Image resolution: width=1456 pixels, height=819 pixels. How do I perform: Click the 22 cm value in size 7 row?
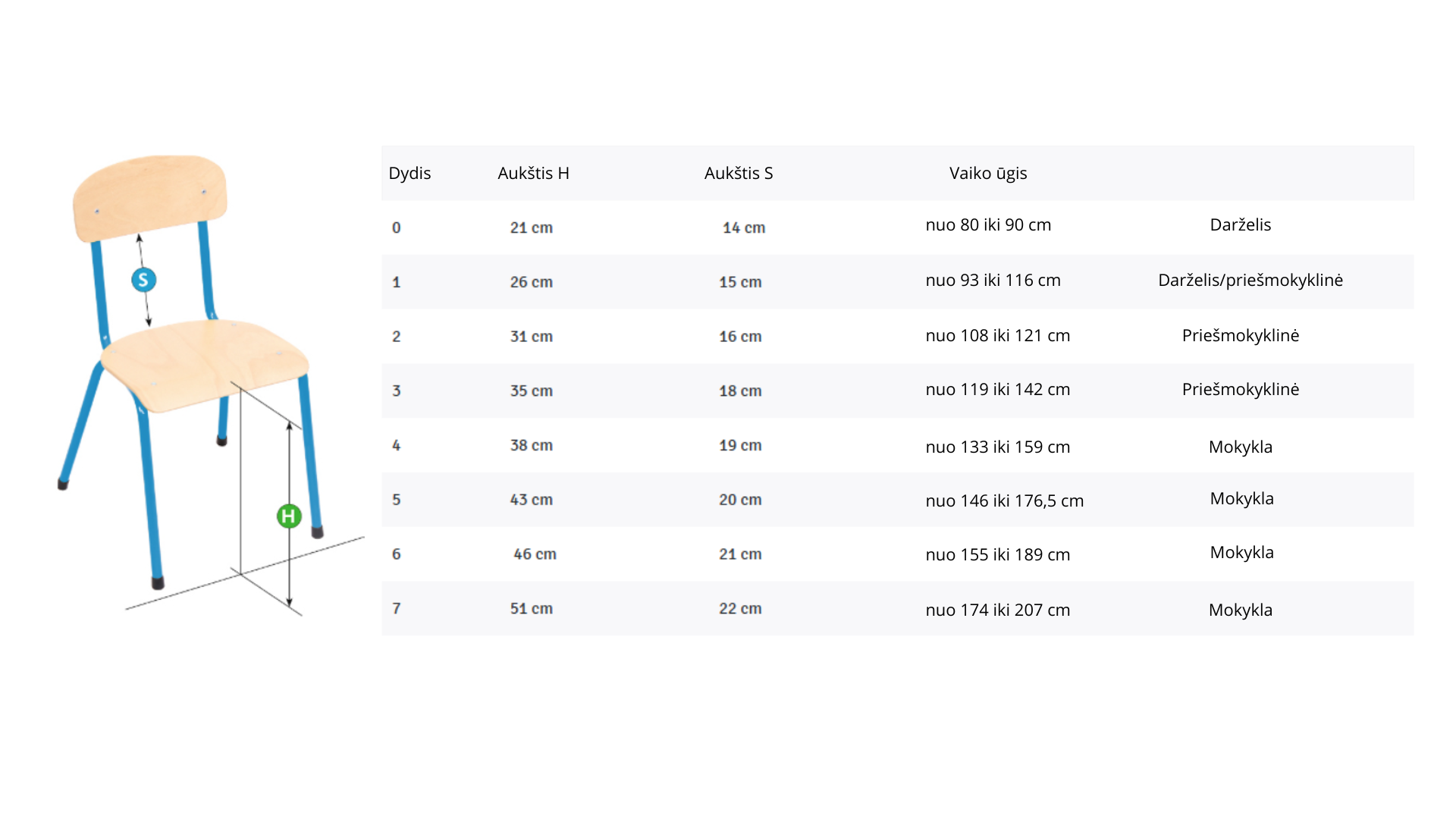click(x=740, y=608)
